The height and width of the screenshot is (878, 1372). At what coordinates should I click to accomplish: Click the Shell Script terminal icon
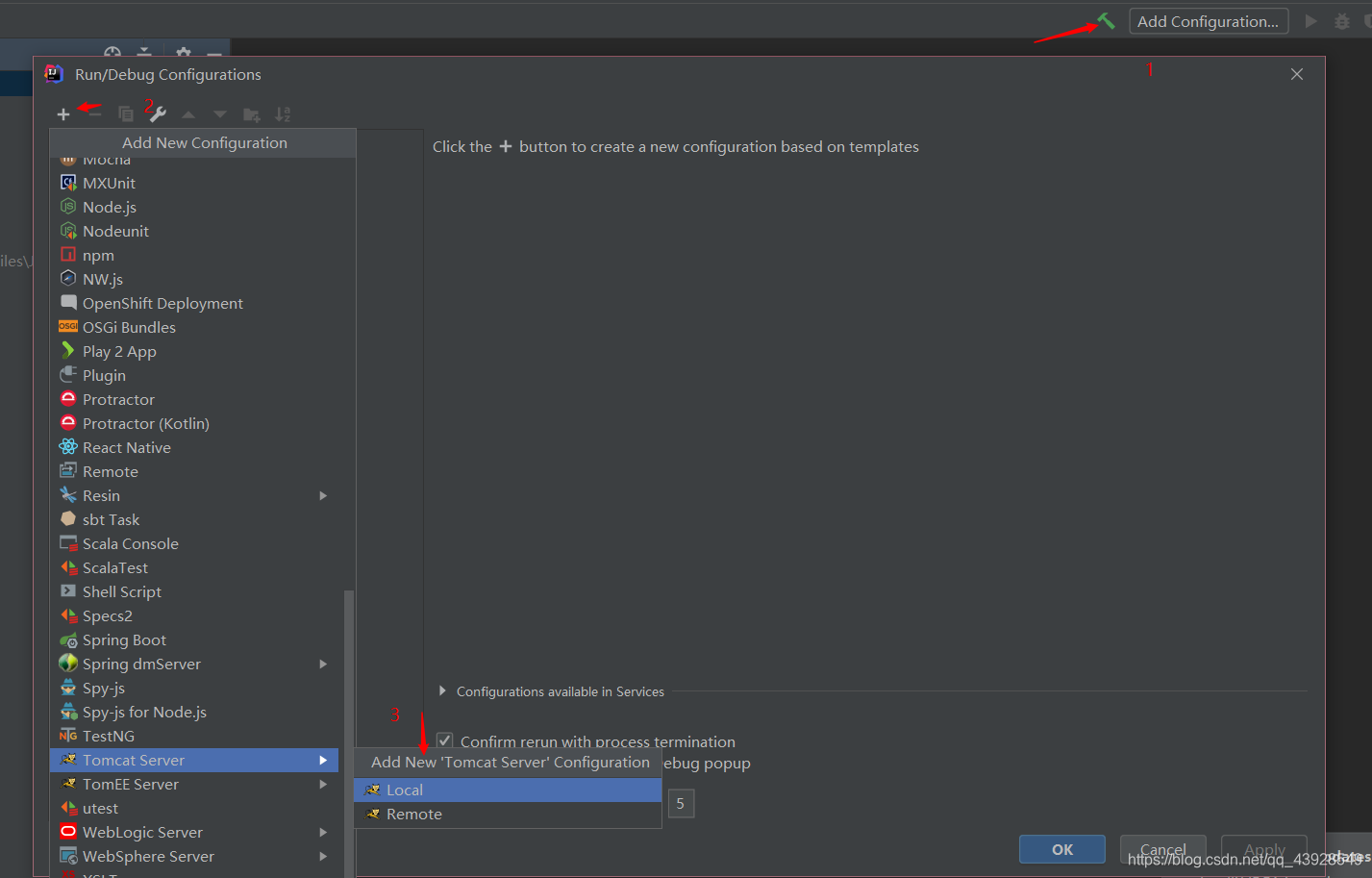(68, 591)
